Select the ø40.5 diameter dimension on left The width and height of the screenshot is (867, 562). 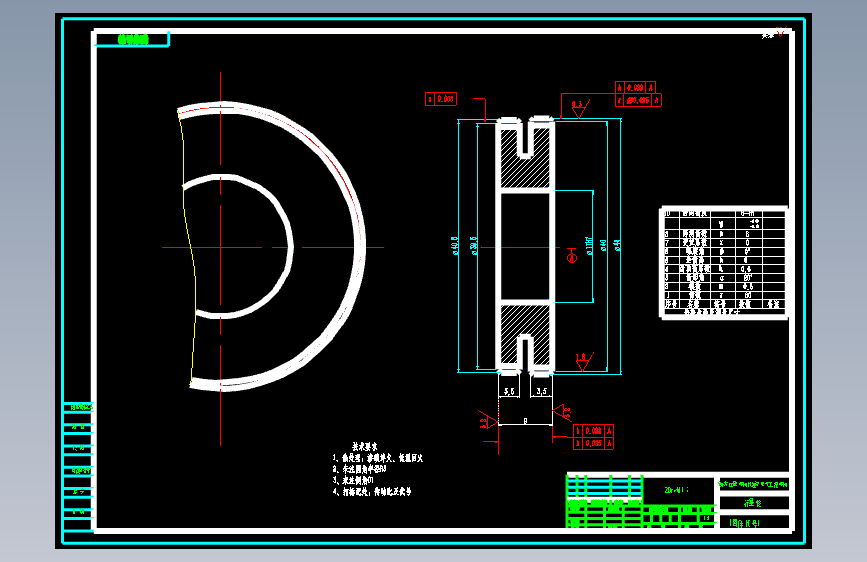456,246
